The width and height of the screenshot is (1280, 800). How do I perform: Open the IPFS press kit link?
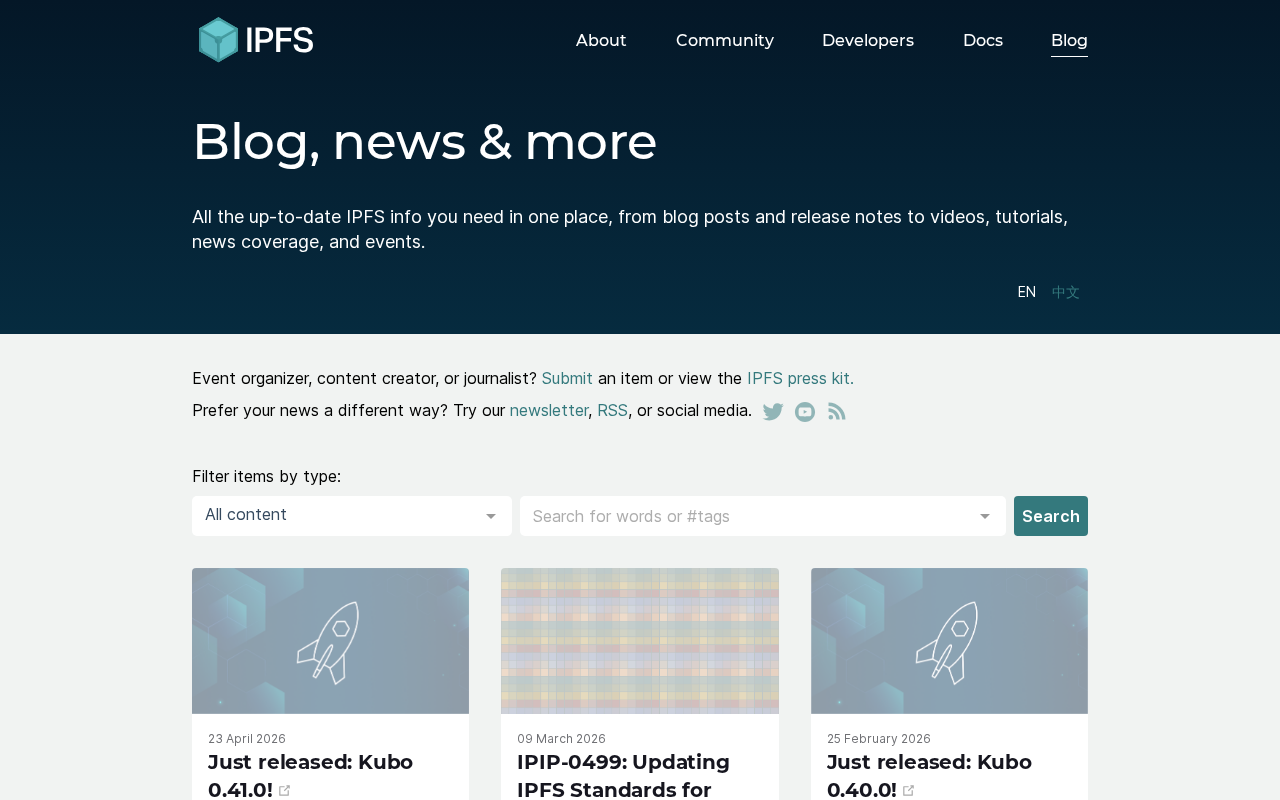[x=800, y=378]
